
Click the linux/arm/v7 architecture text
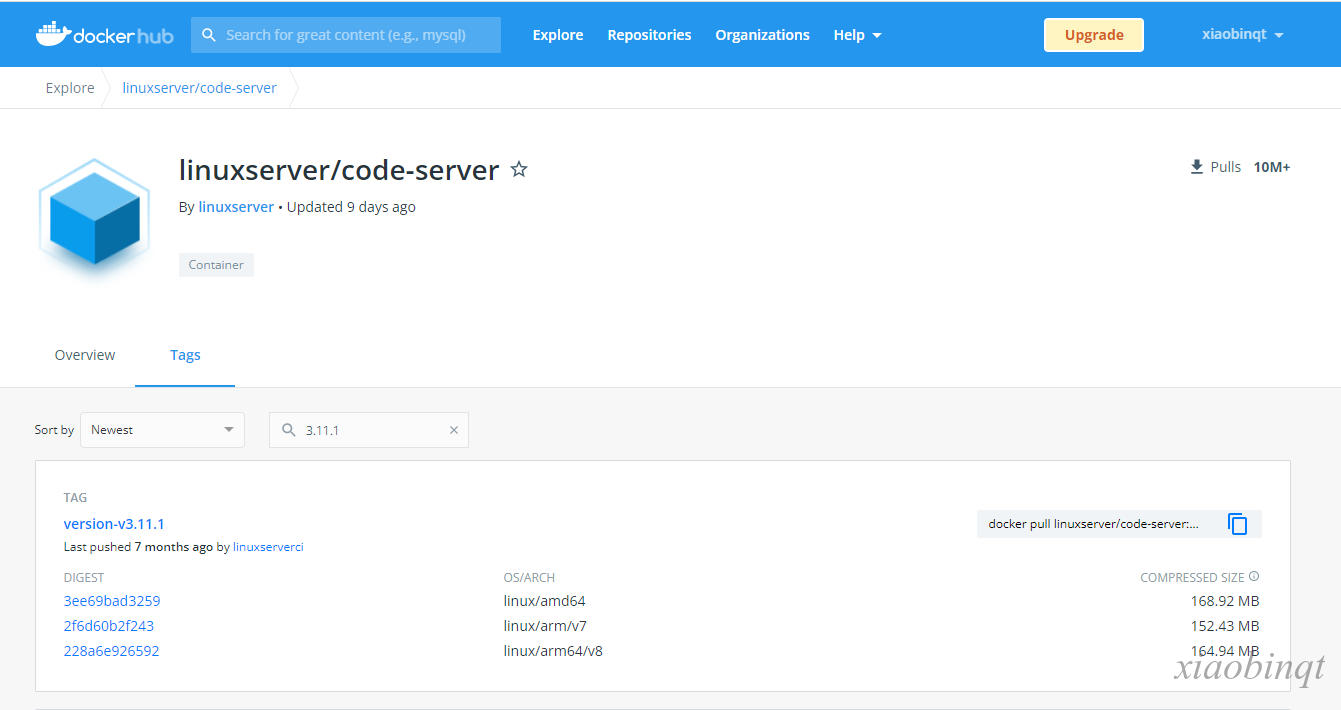[545, 626]
